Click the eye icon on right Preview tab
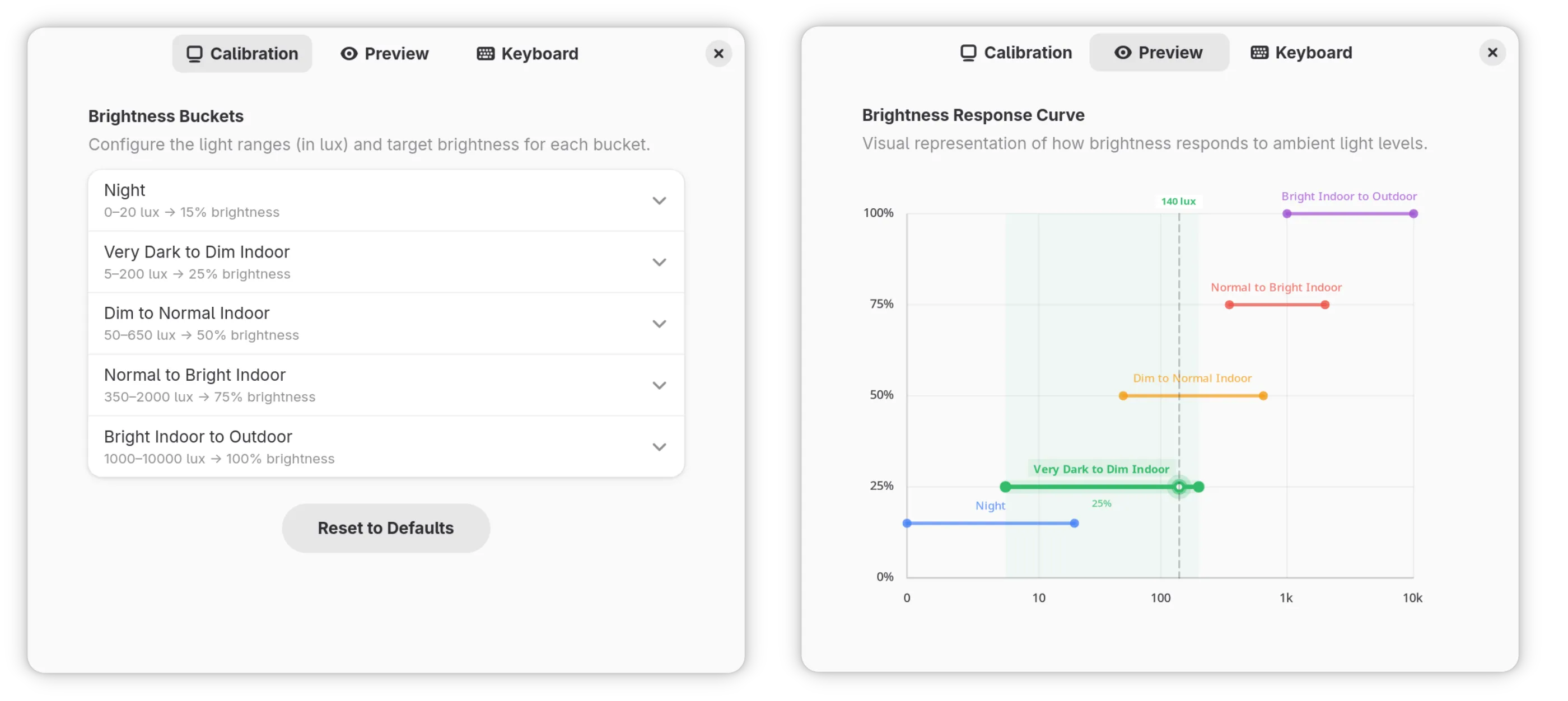Screen dimensions: 1568x701 [x=1122, y=52]
